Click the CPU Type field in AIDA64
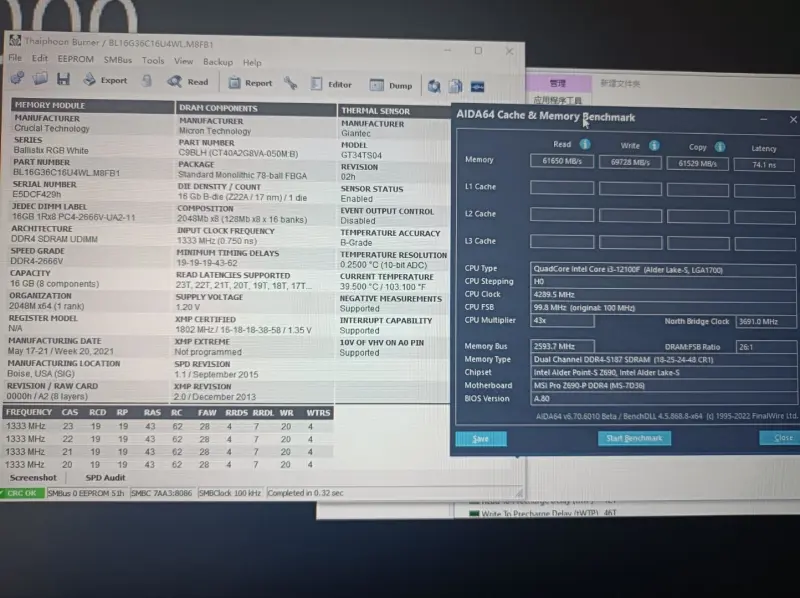Screen dimensions: 800x598 663,270
